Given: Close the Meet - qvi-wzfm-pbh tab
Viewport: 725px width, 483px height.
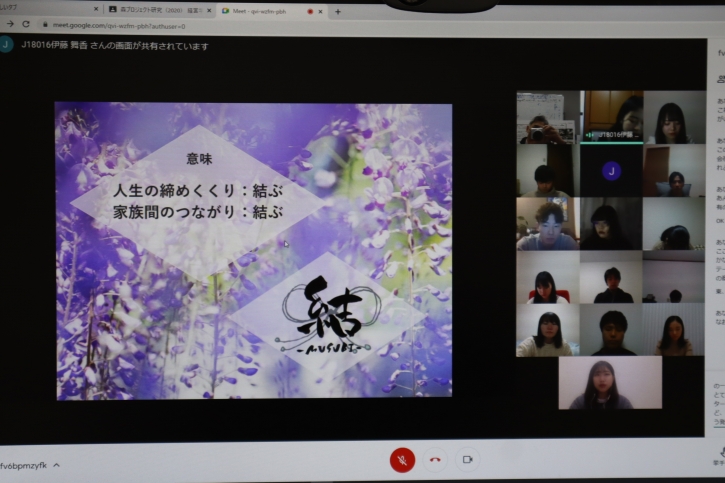Looking at the screenshot, I should click(x=320, y=12).
